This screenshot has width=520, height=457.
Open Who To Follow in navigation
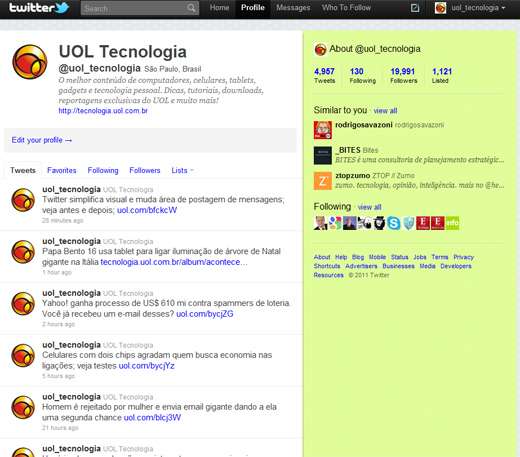(346, 8)
